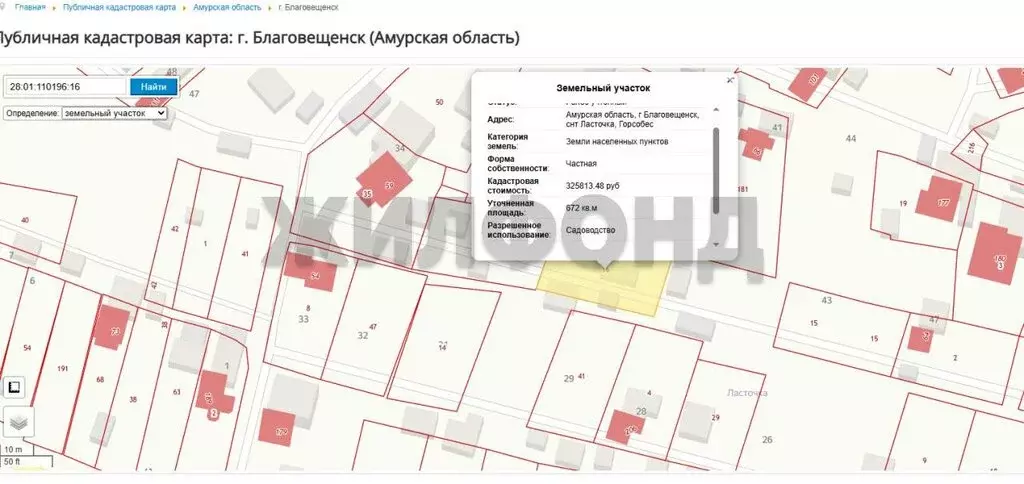Viewport: 1024px width, 484px height.
Task: Activate the map measure tool icon
Action: click(x=14, y=387)
